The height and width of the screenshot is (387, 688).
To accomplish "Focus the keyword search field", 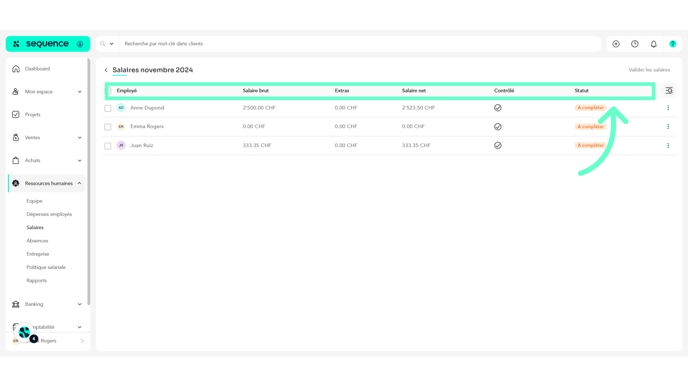I will [360, 44].
